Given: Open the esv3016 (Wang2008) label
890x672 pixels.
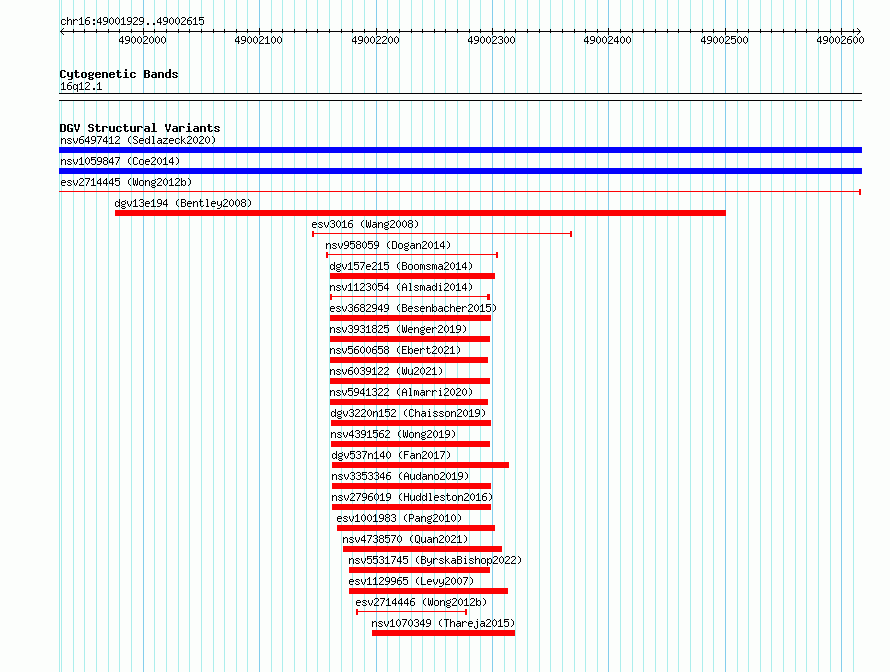Looking at the screenshot, I should [365, 224].
